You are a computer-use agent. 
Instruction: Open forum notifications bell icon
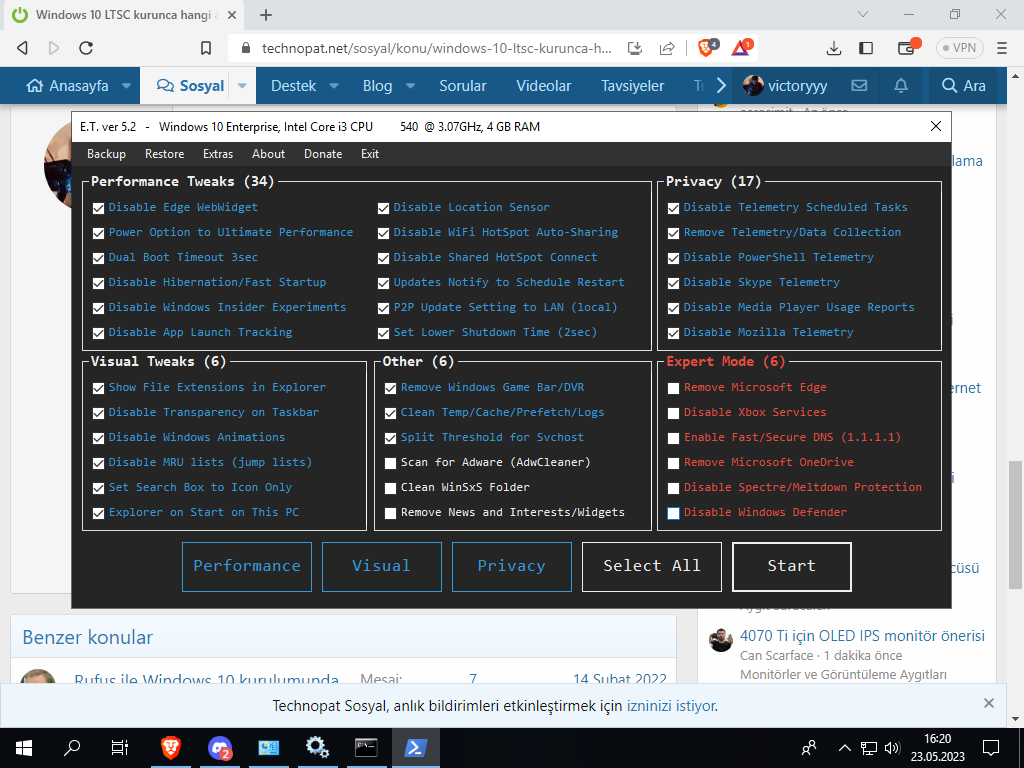901,86
